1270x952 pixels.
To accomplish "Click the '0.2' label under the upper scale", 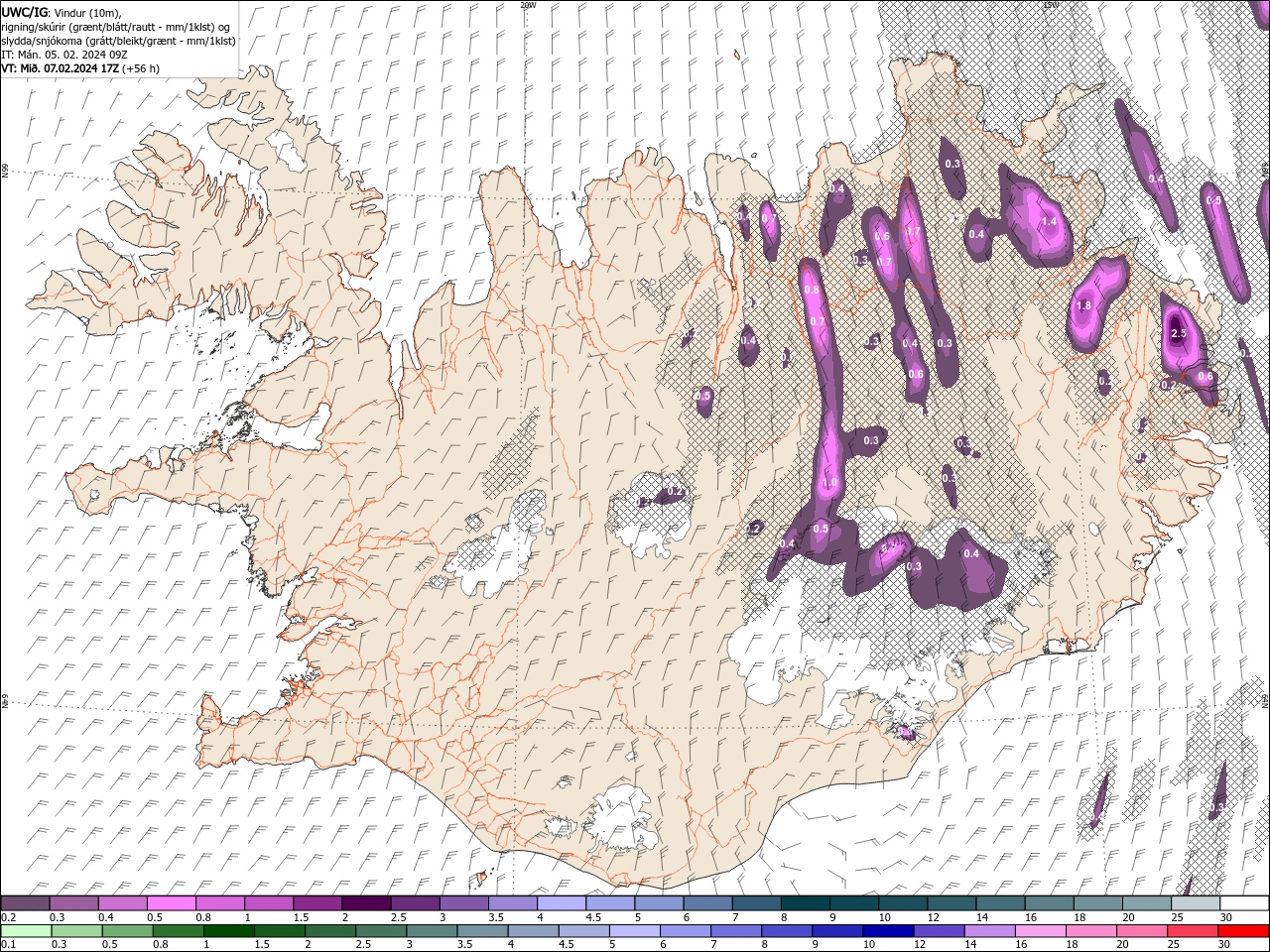I will click(x=8, y=917).
